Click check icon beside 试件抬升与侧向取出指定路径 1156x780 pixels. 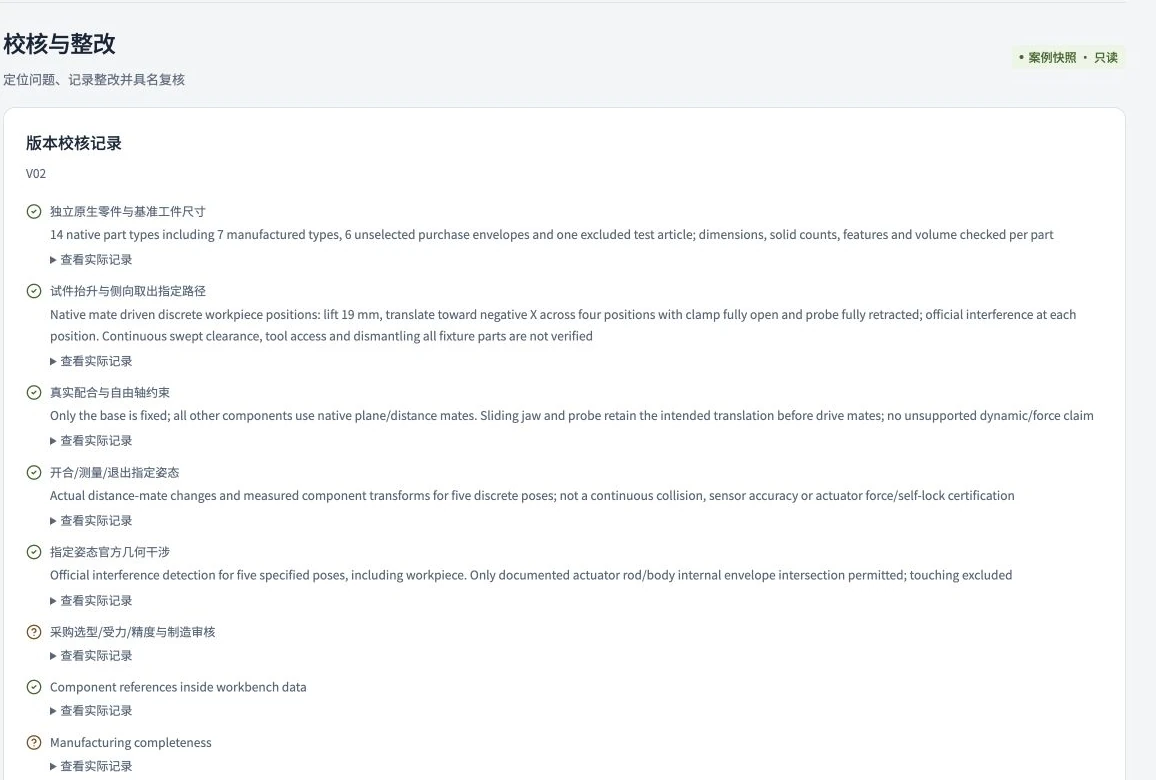[34, 291]
